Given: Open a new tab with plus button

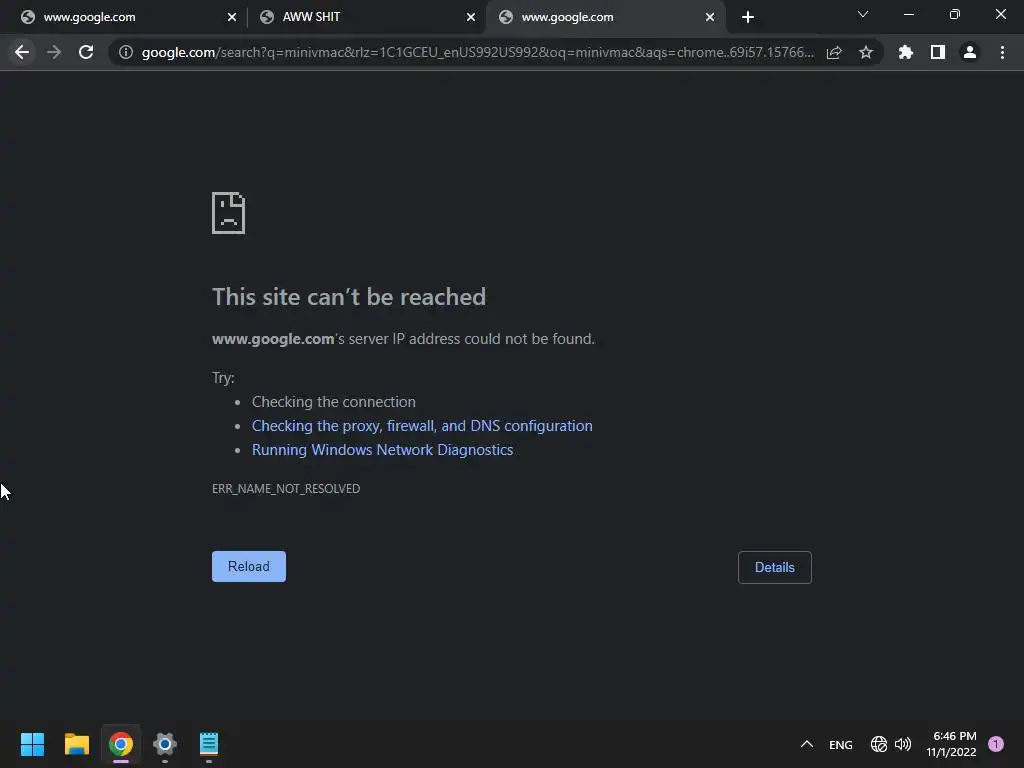Looking at the screenshot, I should (x=748, y=17).
